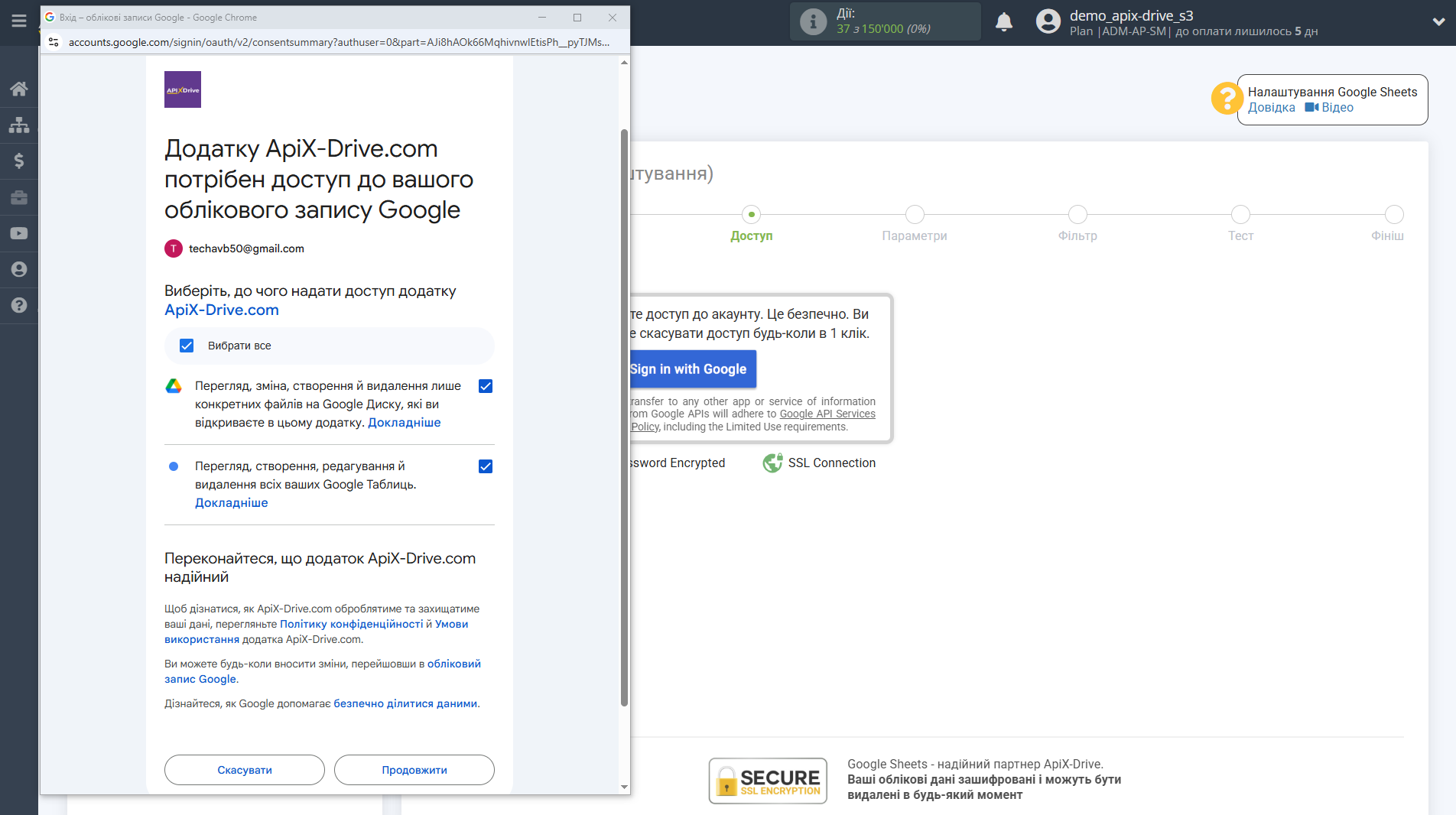The image size is (1456, 815).
Task: Click the techavb50@gmail.com account label
Action: tap(246, 248)
